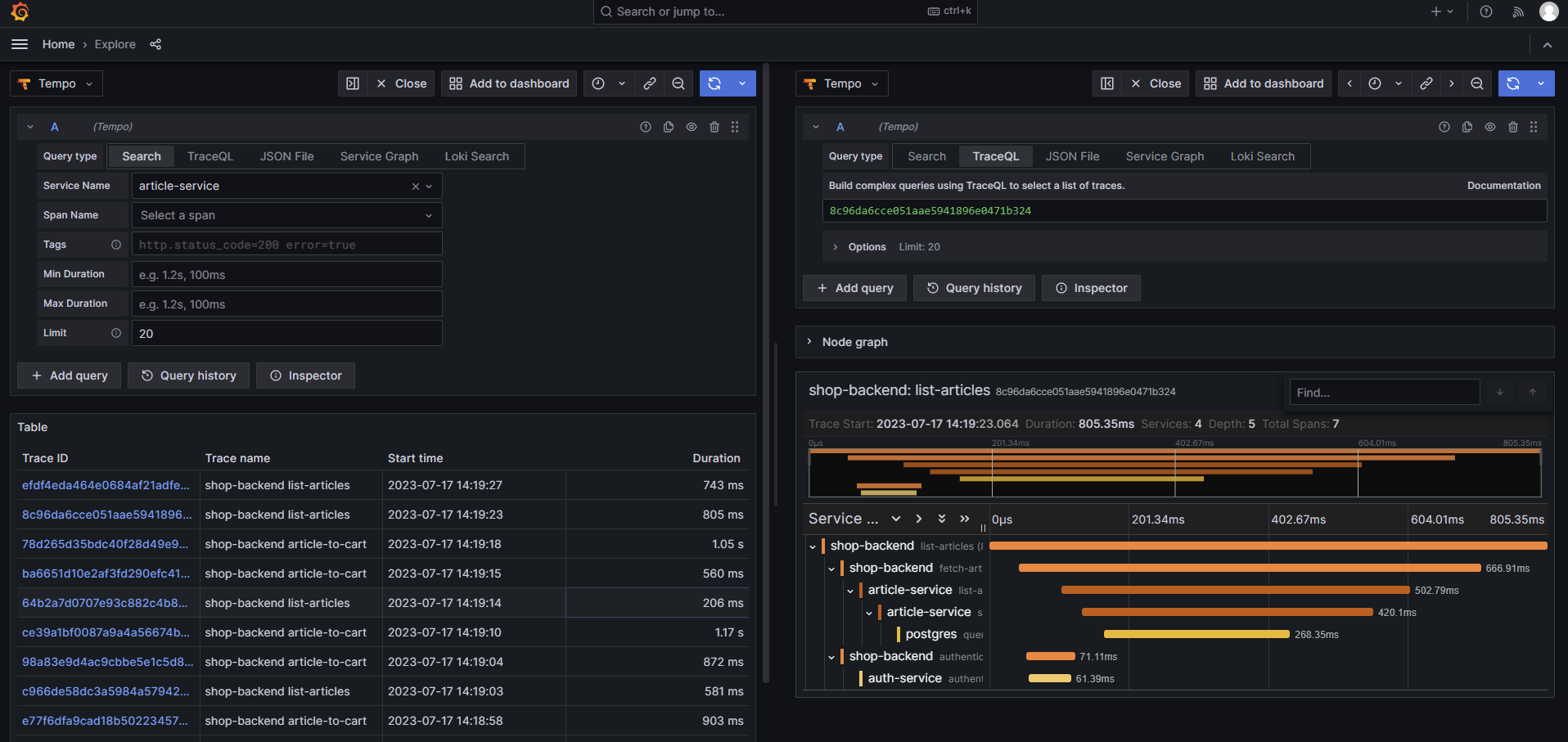
Task: Click the share icon next to Explore
Action: (x=155, y=44)
